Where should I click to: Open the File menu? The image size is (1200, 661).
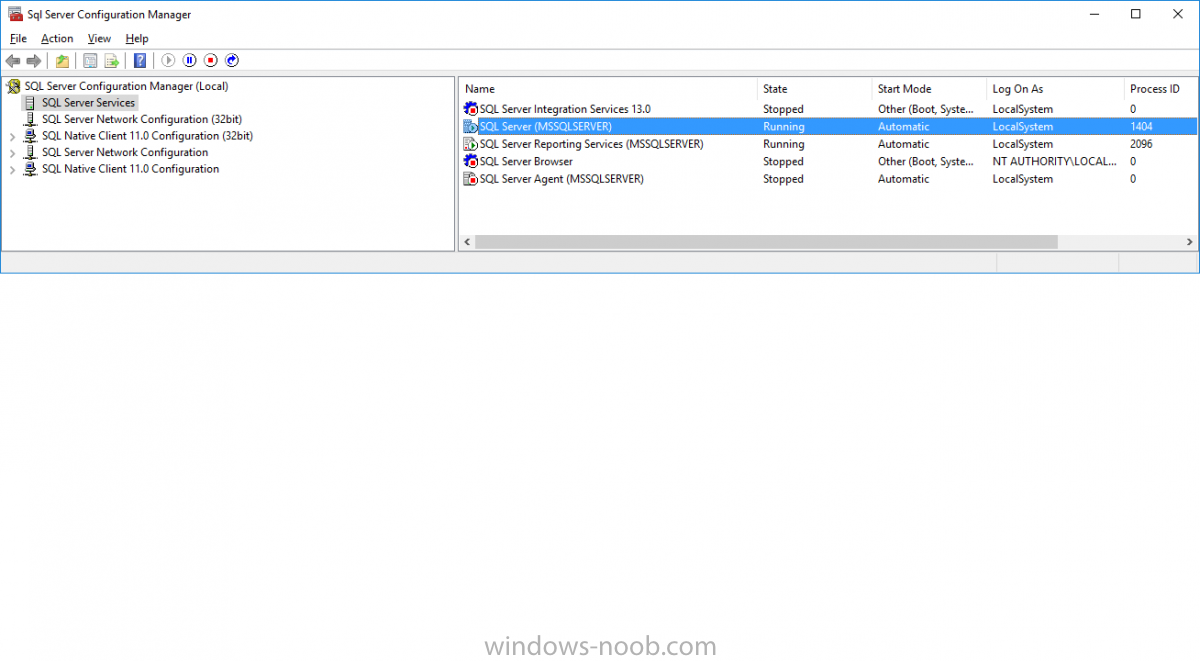coord(18,38)
